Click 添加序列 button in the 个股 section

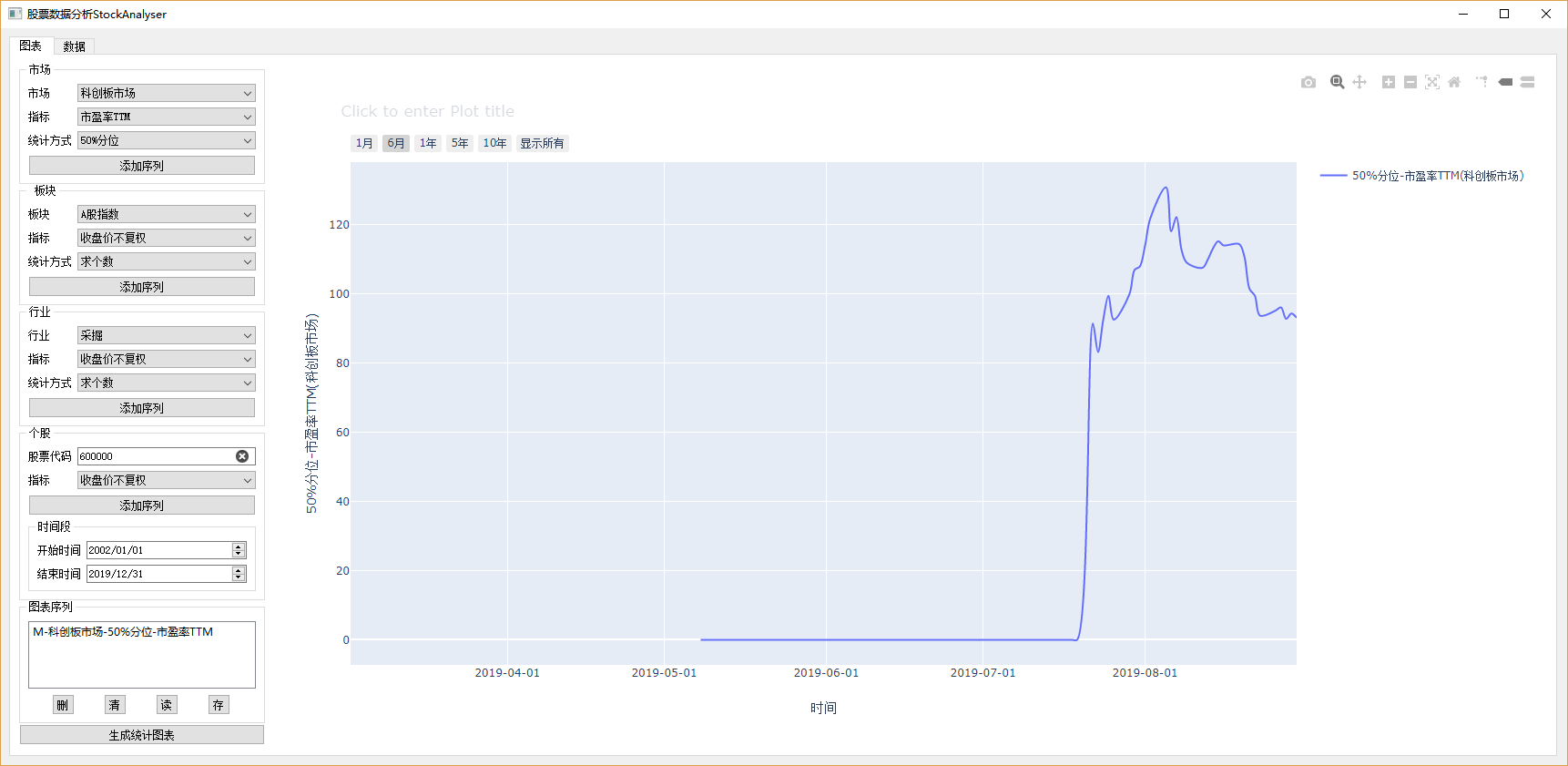(x=142, y=506)
